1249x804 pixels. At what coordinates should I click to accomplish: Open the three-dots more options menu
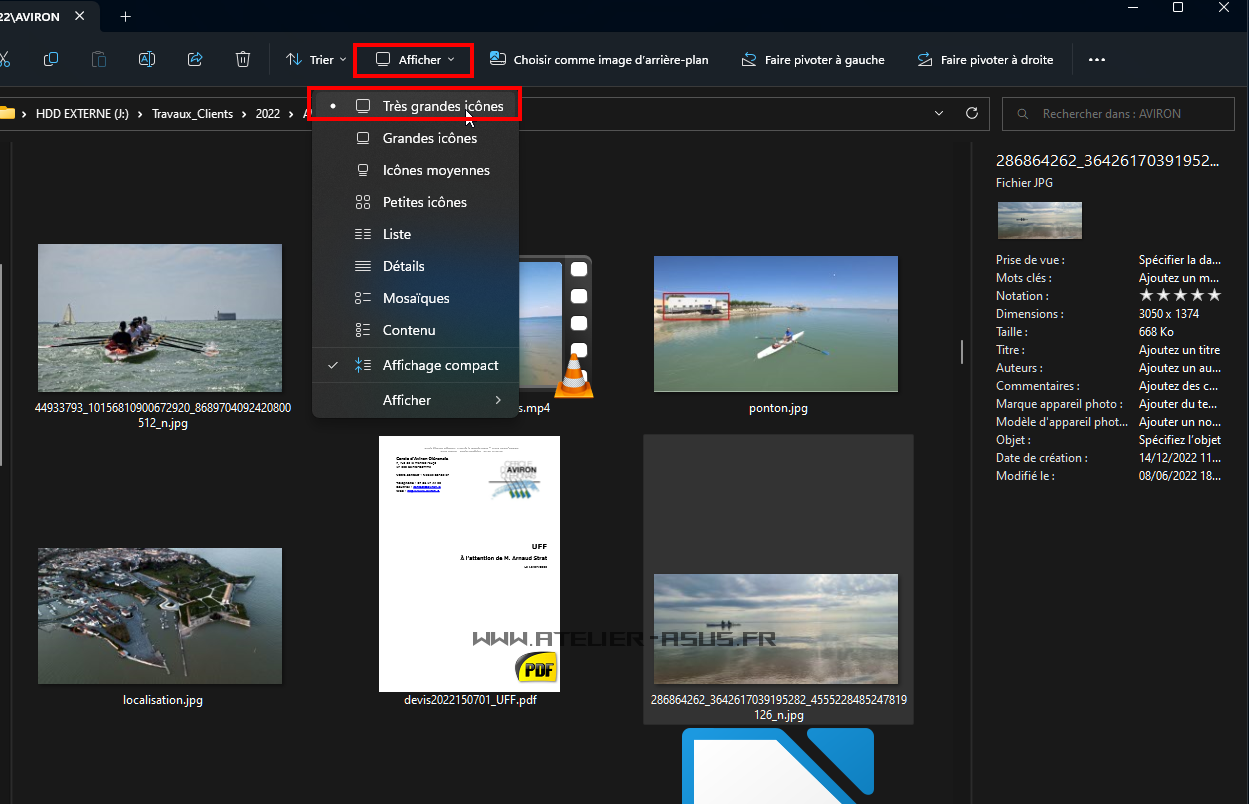tap(1097, 60)
